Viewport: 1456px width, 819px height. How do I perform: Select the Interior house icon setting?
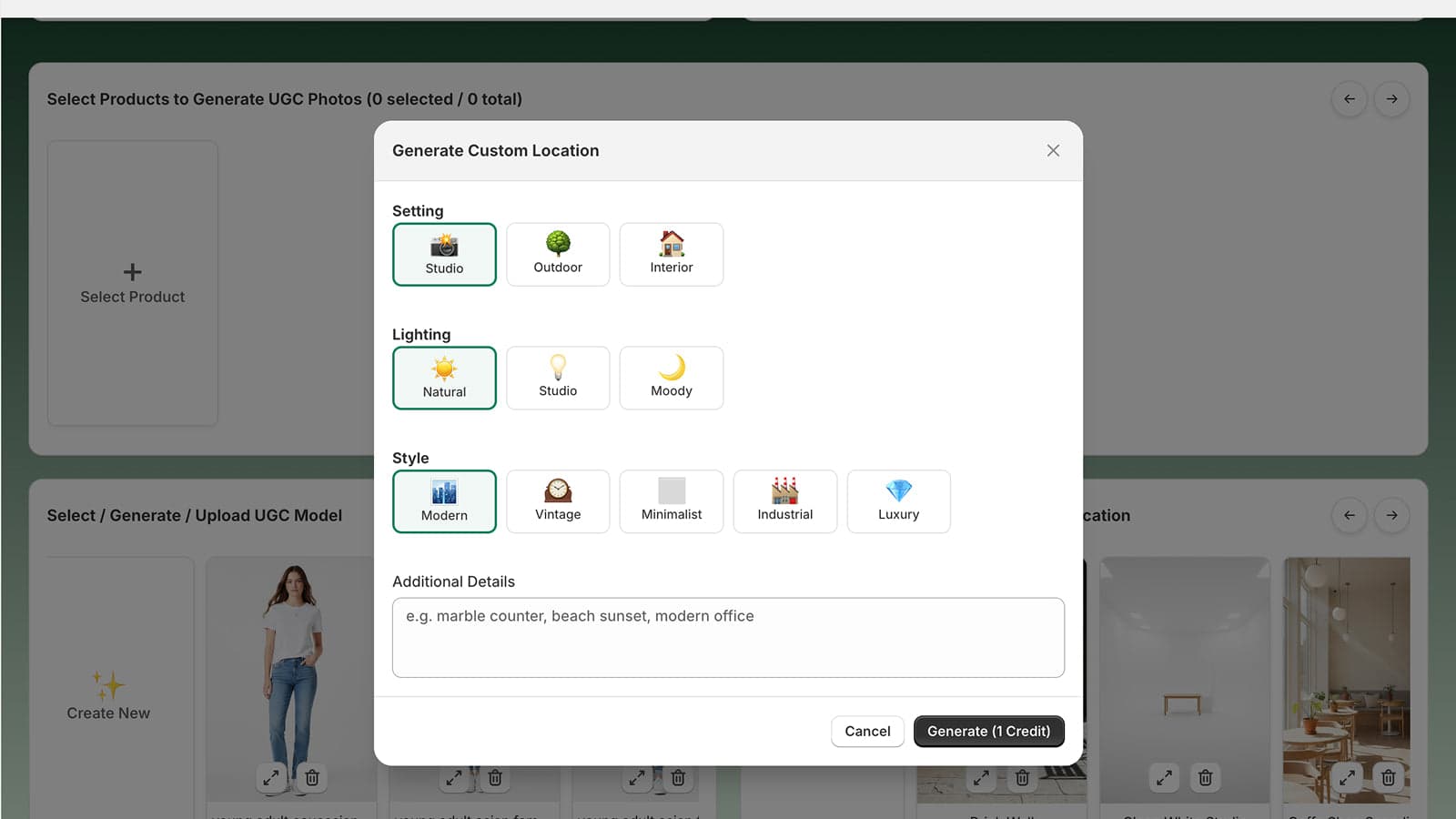[x=671, y=255]
